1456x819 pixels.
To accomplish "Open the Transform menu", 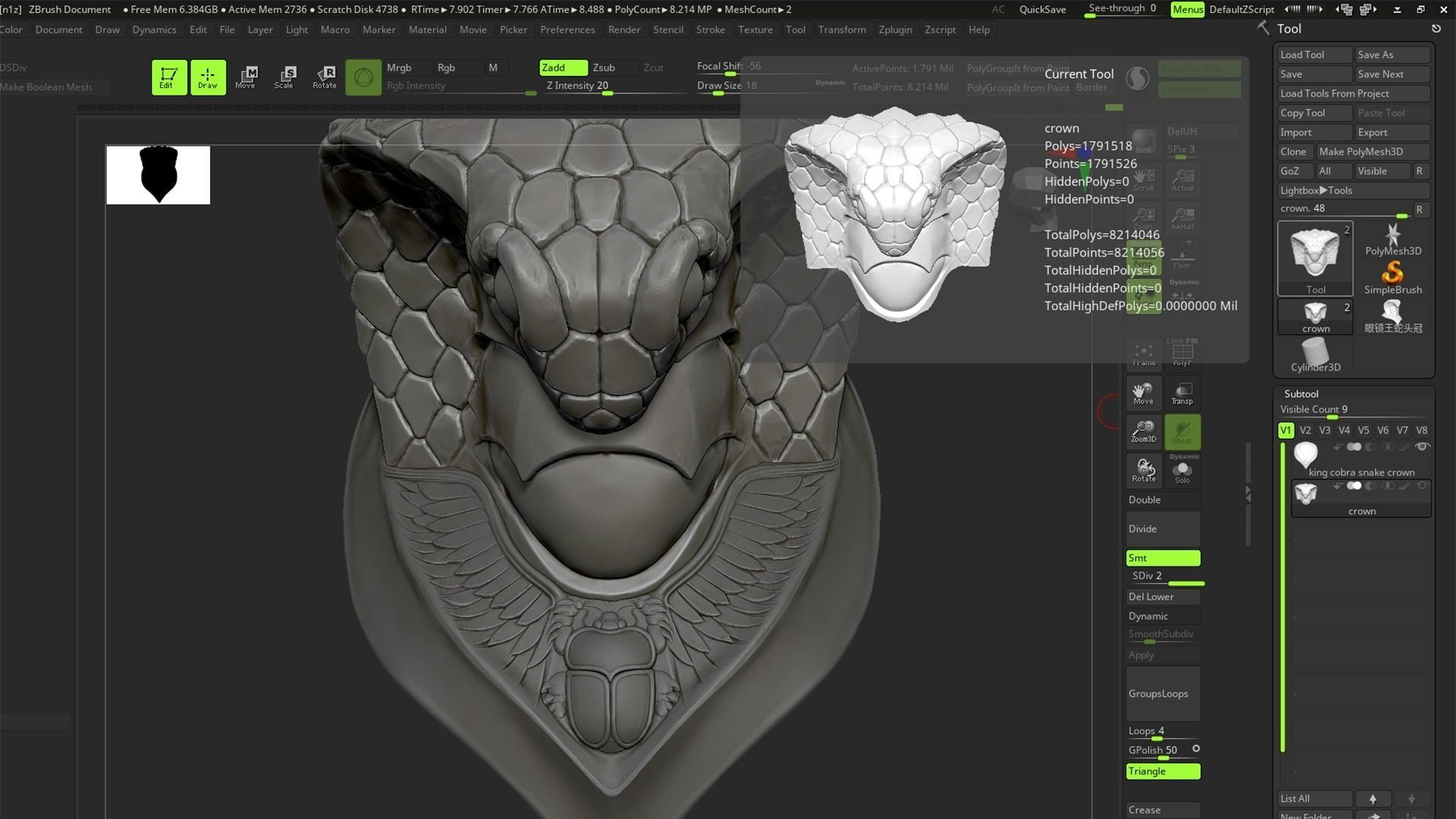I will 842,30.
